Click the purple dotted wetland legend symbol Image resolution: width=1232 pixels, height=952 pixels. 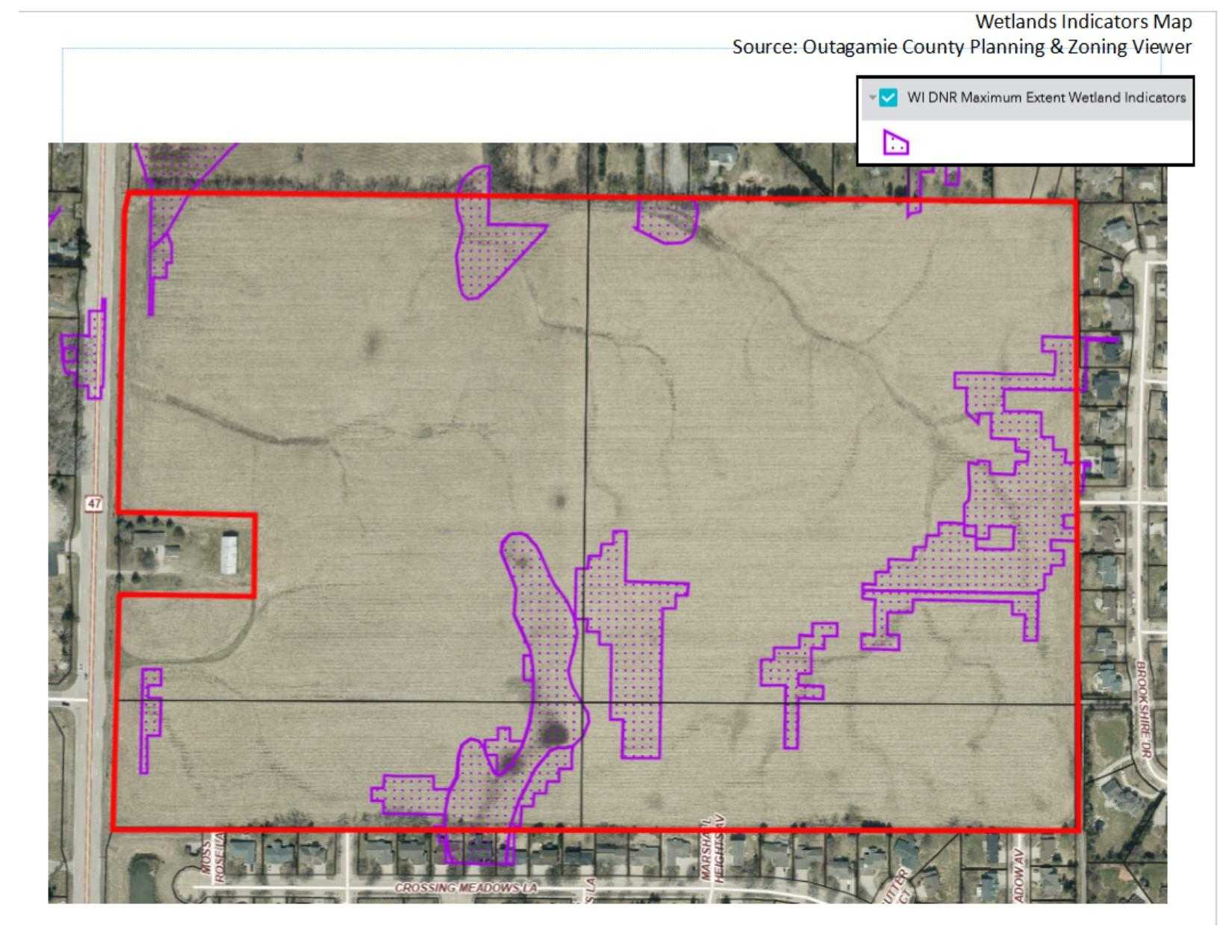tap(895, 142)
